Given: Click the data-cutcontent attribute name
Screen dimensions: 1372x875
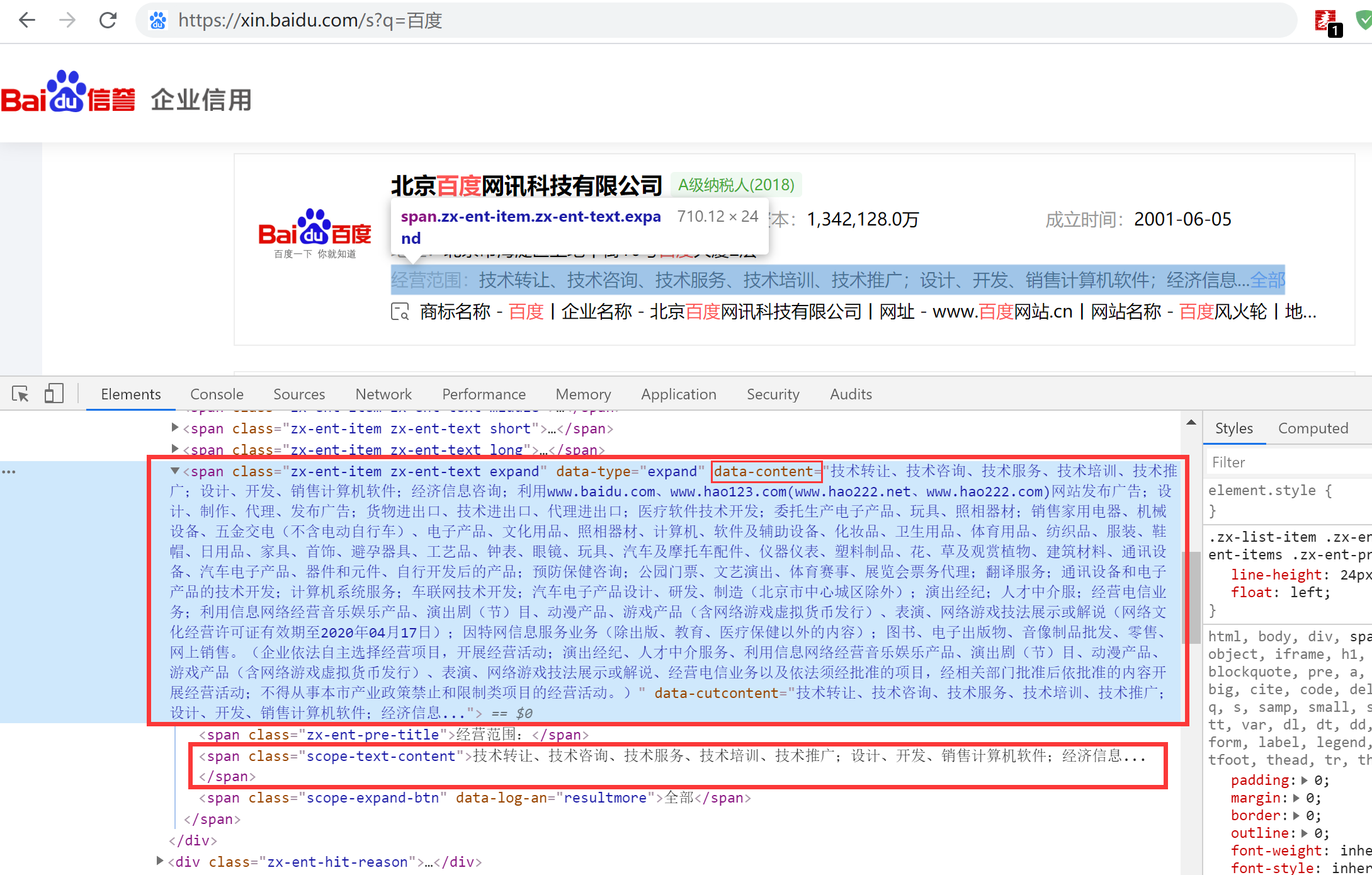Looking at the screenshot, I should coord(717,693).
